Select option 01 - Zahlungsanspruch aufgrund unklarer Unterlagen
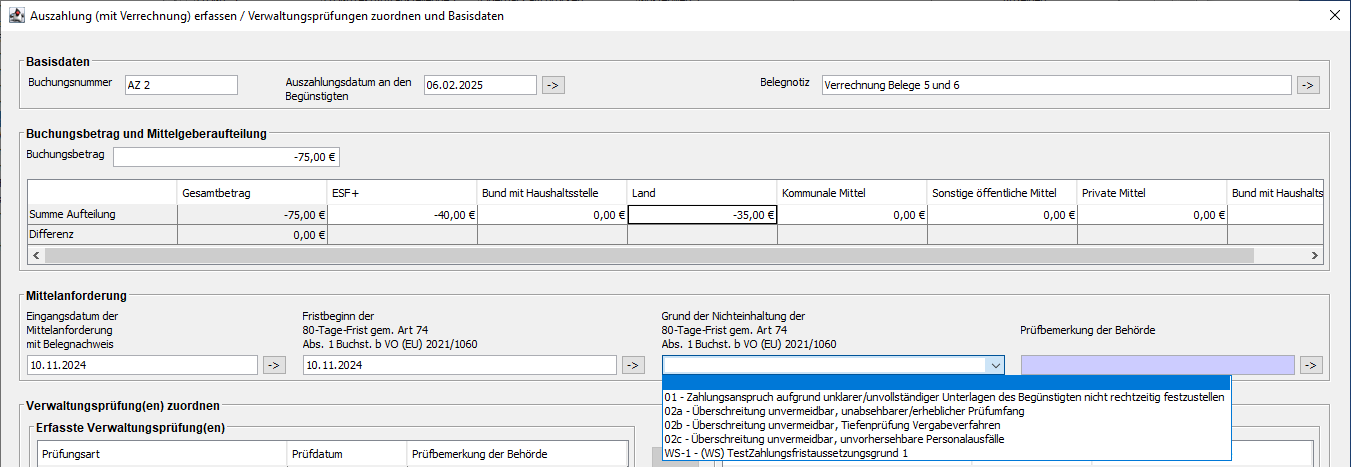The height and width of the screenshot is (467, 1351). tap(944, 397)
